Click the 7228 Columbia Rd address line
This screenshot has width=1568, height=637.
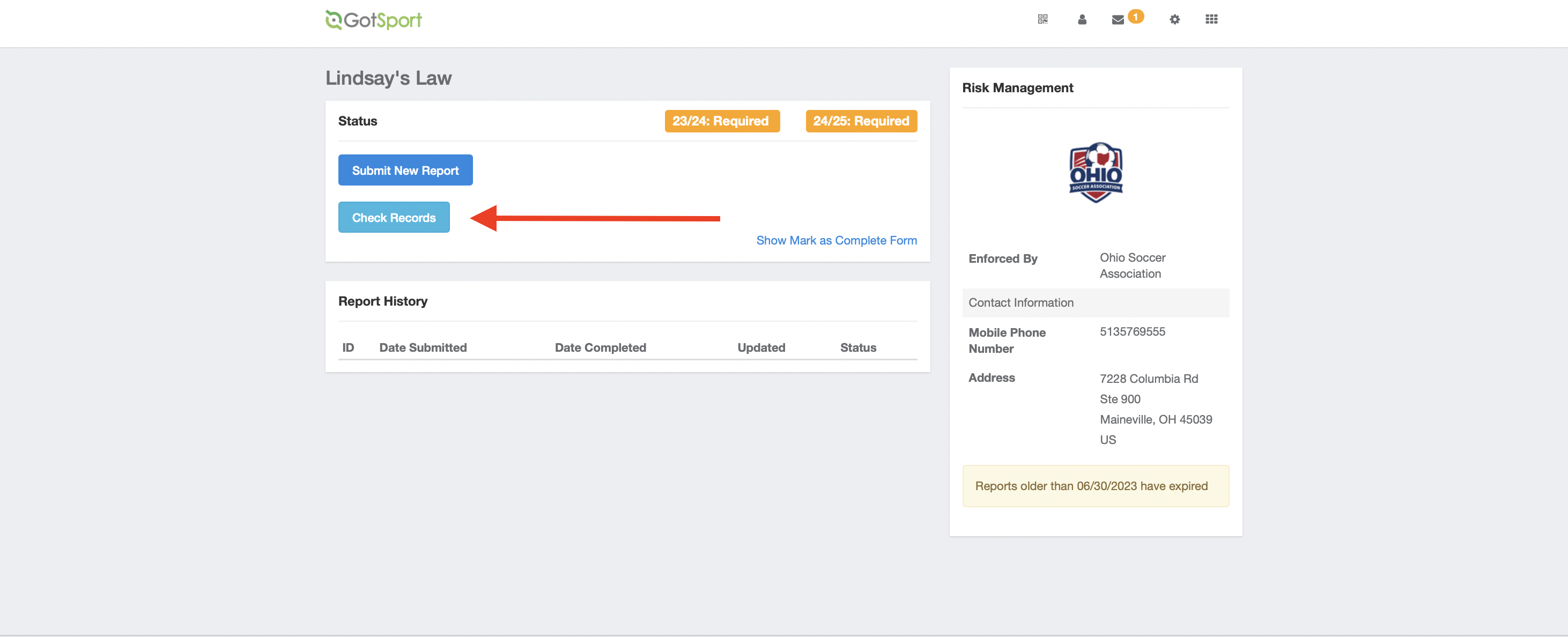[x=1149, y=379]
